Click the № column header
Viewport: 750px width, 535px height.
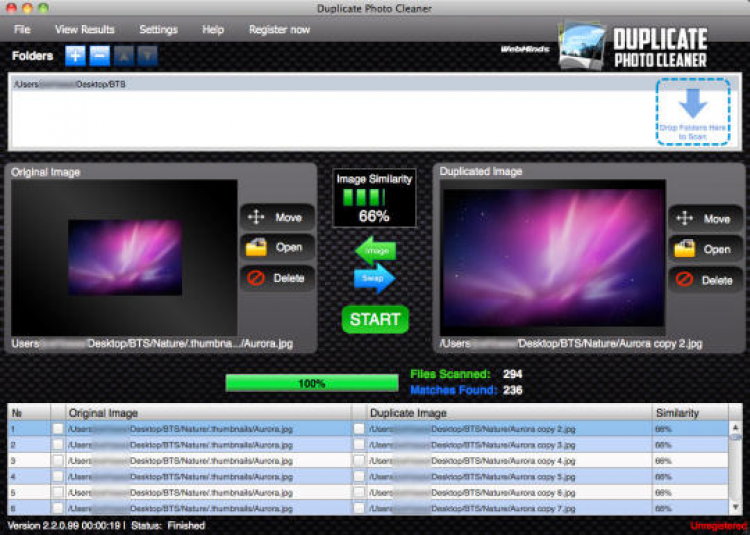coord(29,413)
